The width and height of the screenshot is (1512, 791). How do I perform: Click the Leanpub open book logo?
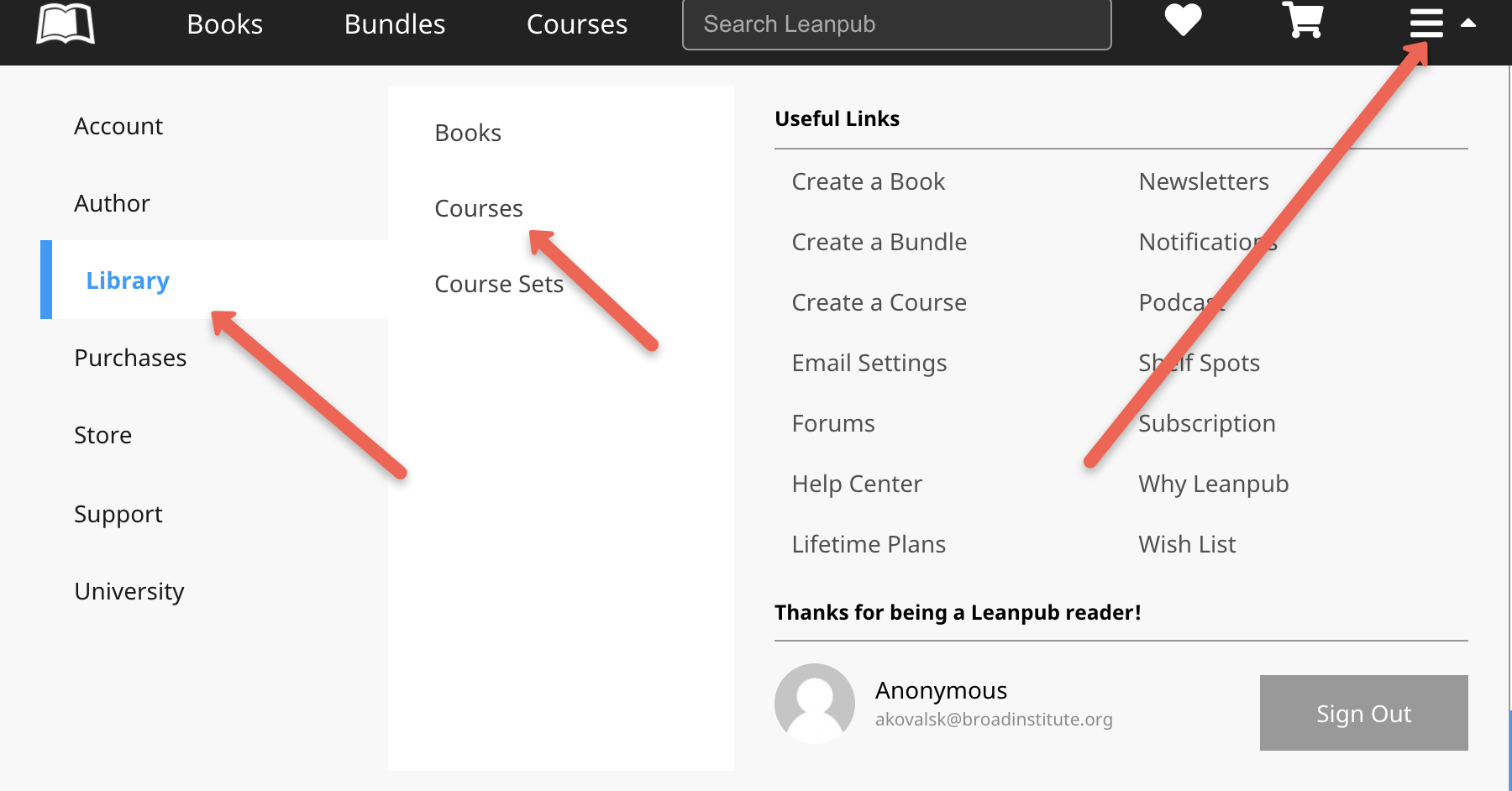(x=66, y=24)
